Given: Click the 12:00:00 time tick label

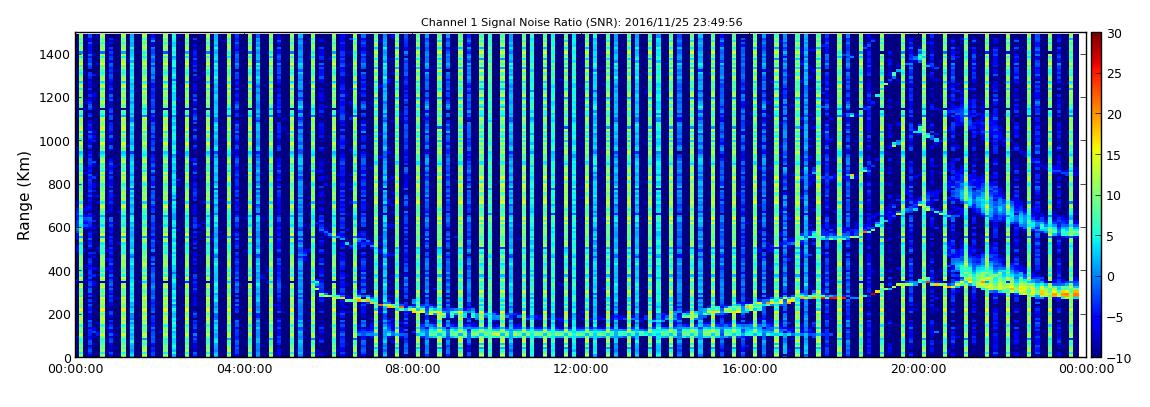Looking at the screenshot, I should pos(580,369).
